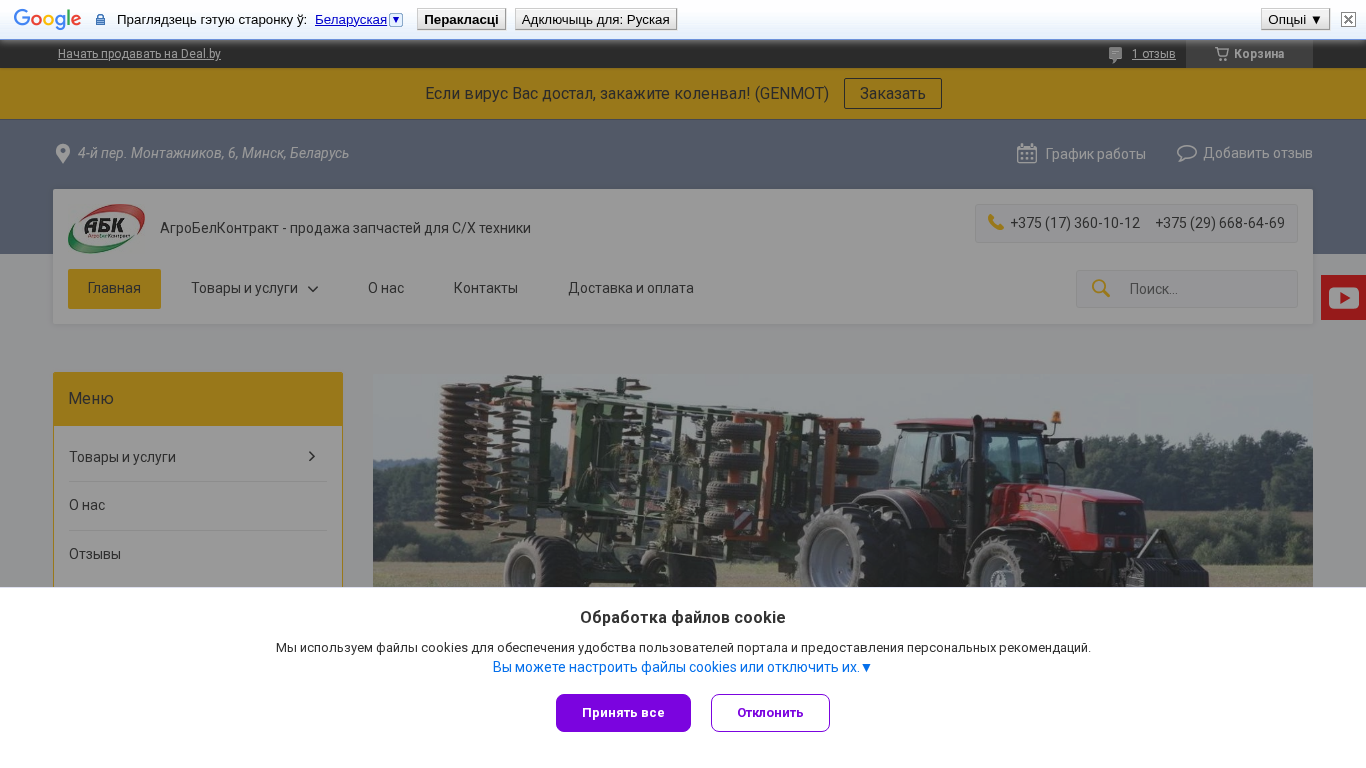Viewport: 1366px width, 768px height.
Task: Expand cookie settings link Вы можете настроить
Action: [683, 667]
